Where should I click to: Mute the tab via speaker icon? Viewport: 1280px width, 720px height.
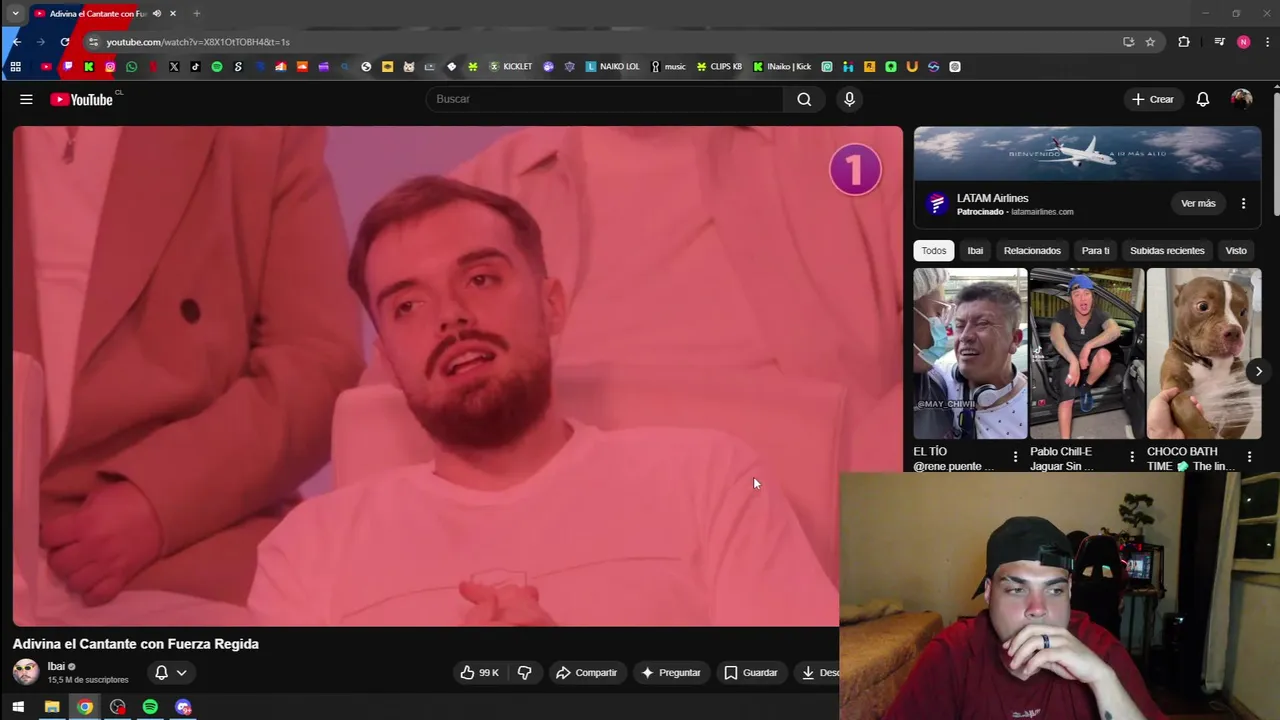pos(157,13)
